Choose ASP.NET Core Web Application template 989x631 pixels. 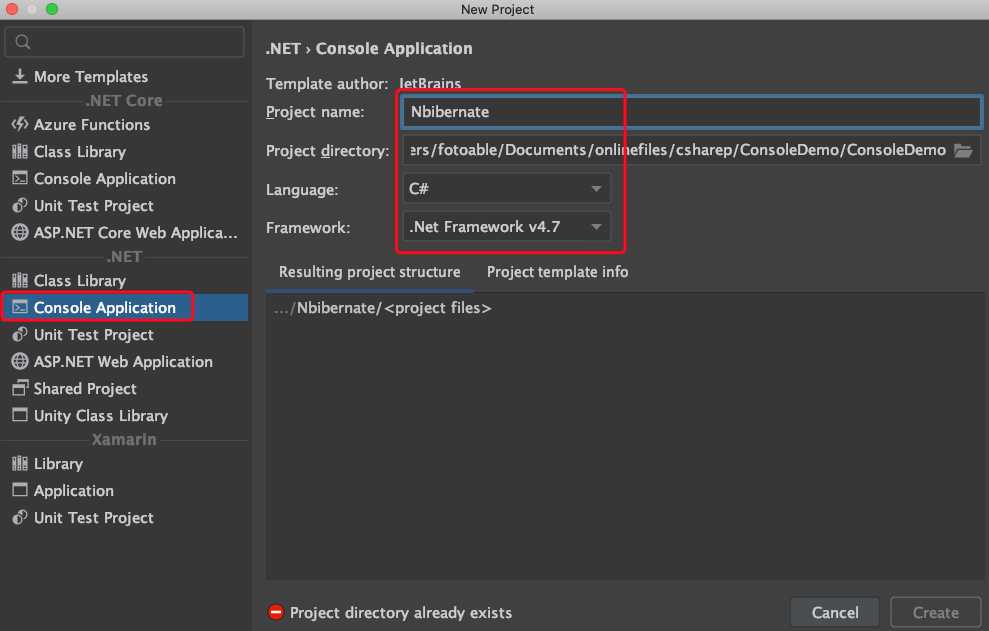[x=135, y=233]
